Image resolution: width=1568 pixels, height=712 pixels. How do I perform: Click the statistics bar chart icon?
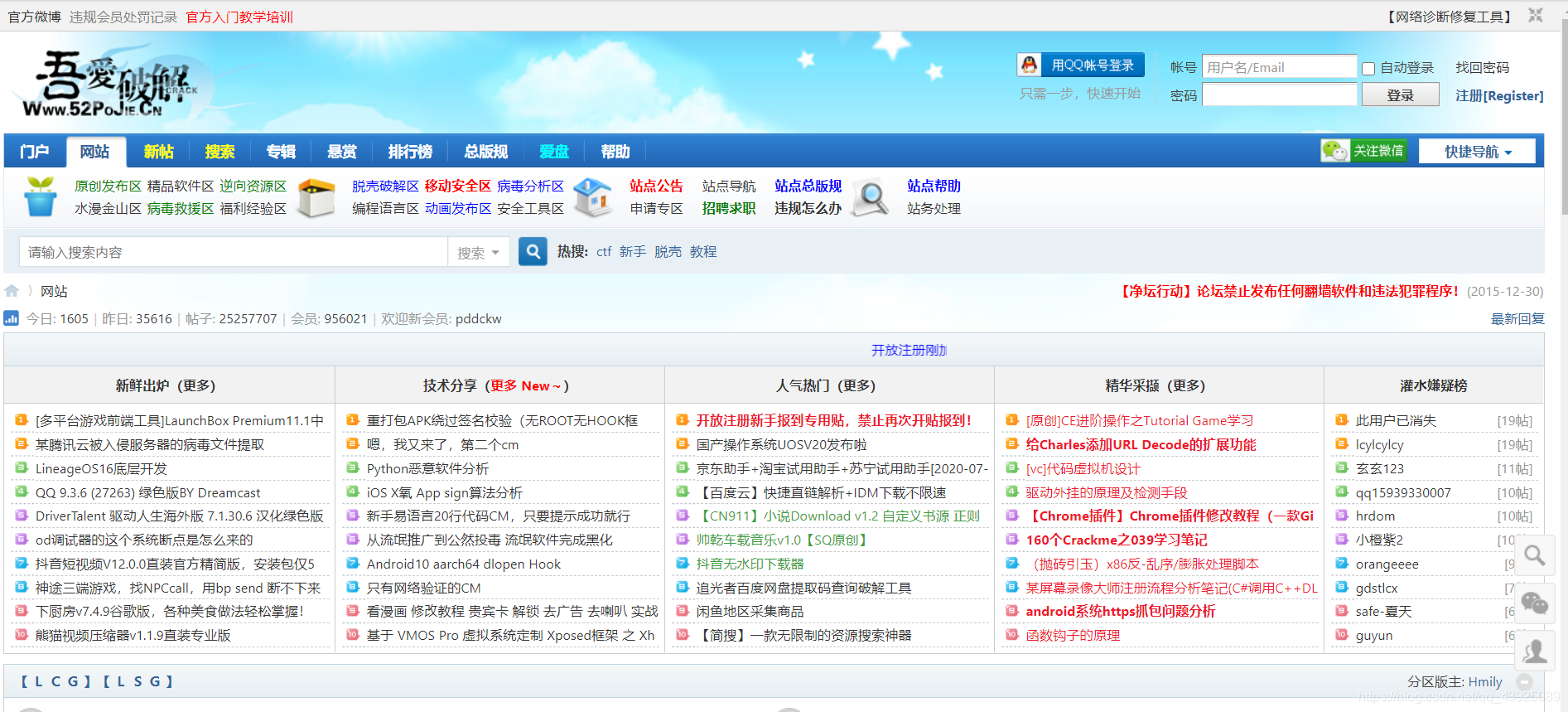(x=12, y=318)
